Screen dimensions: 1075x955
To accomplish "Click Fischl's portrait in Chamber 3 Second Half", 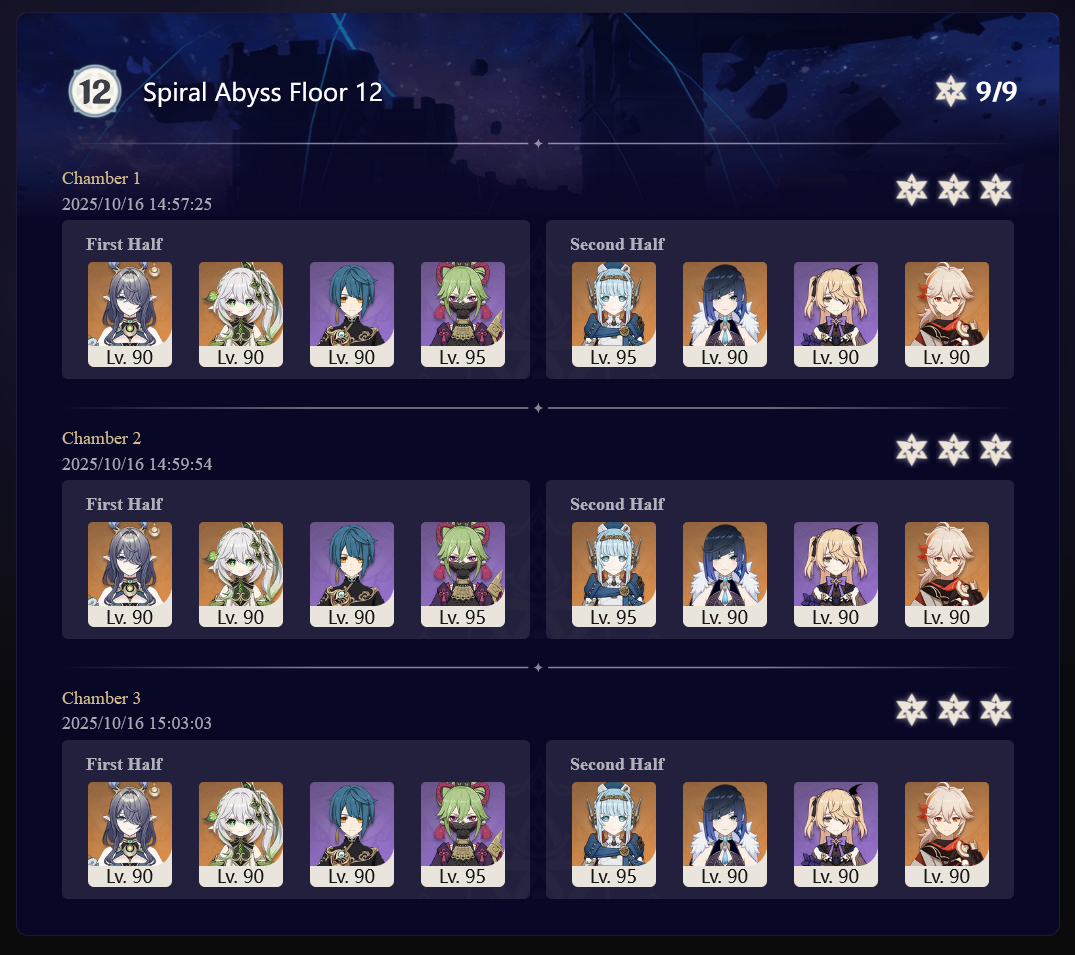I will coord(836,834).
